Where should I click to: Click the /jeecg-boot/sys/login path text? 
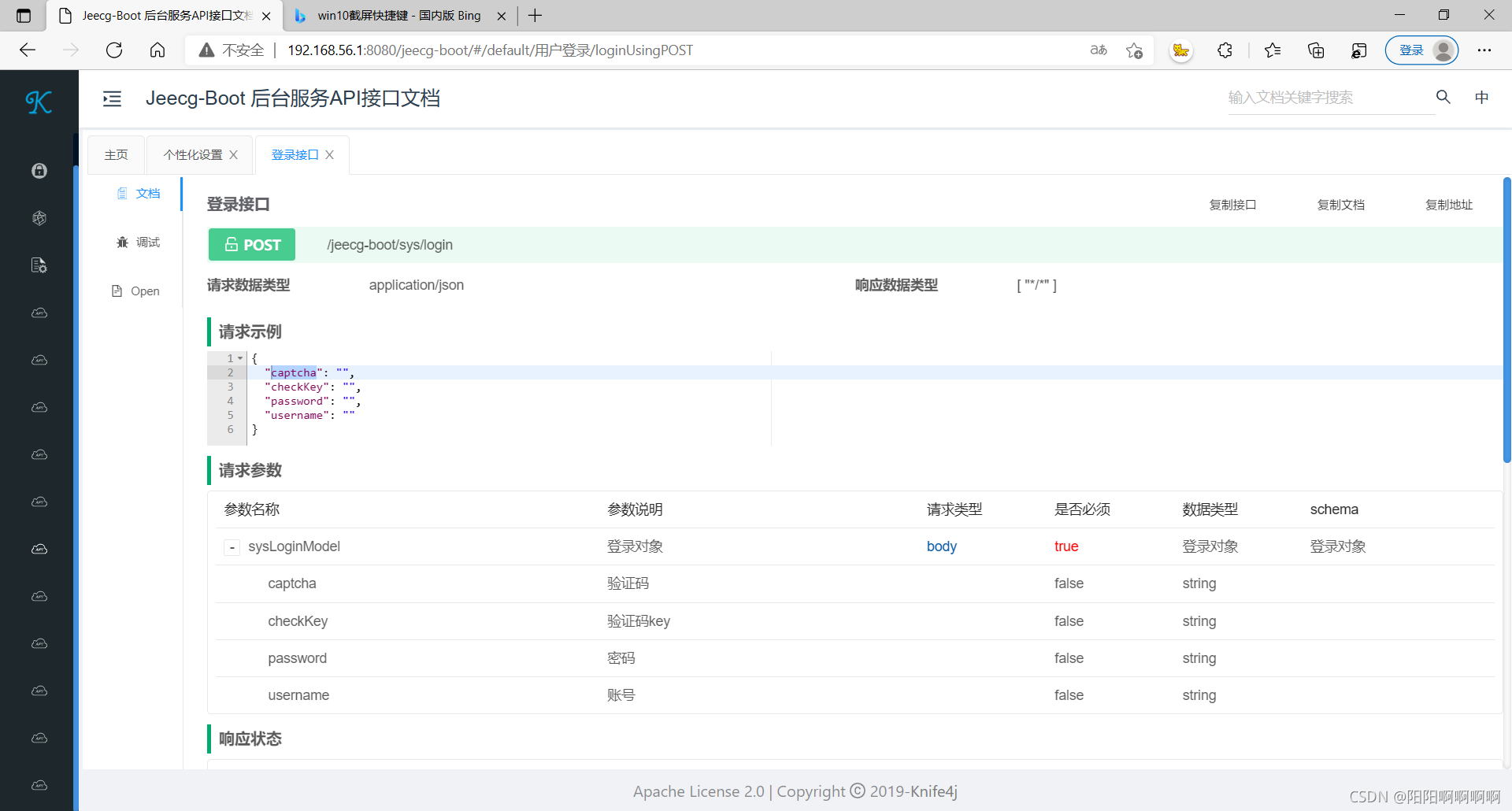pos(390,245)
